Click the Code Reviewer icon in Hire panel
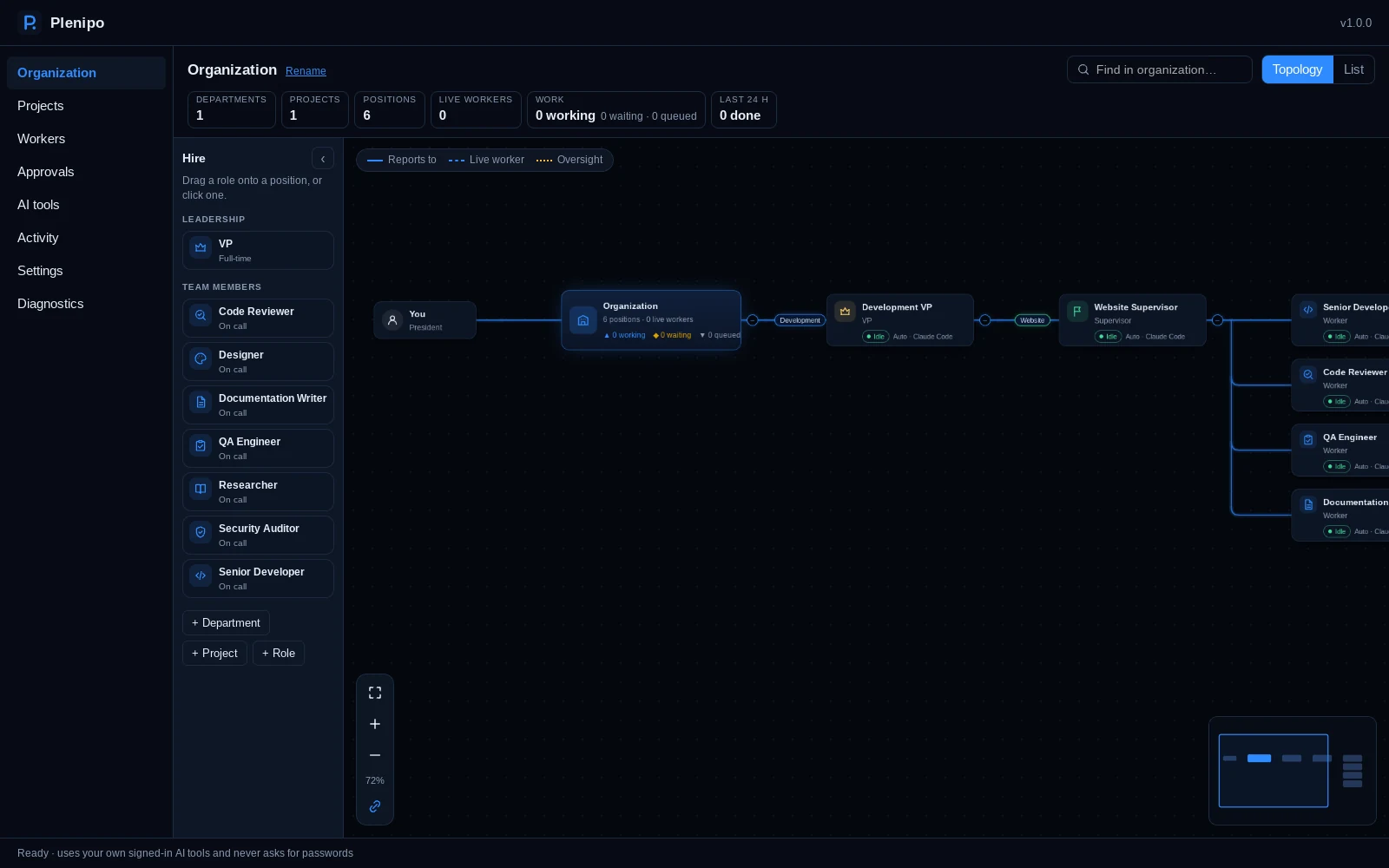 (x=201, y=315)
